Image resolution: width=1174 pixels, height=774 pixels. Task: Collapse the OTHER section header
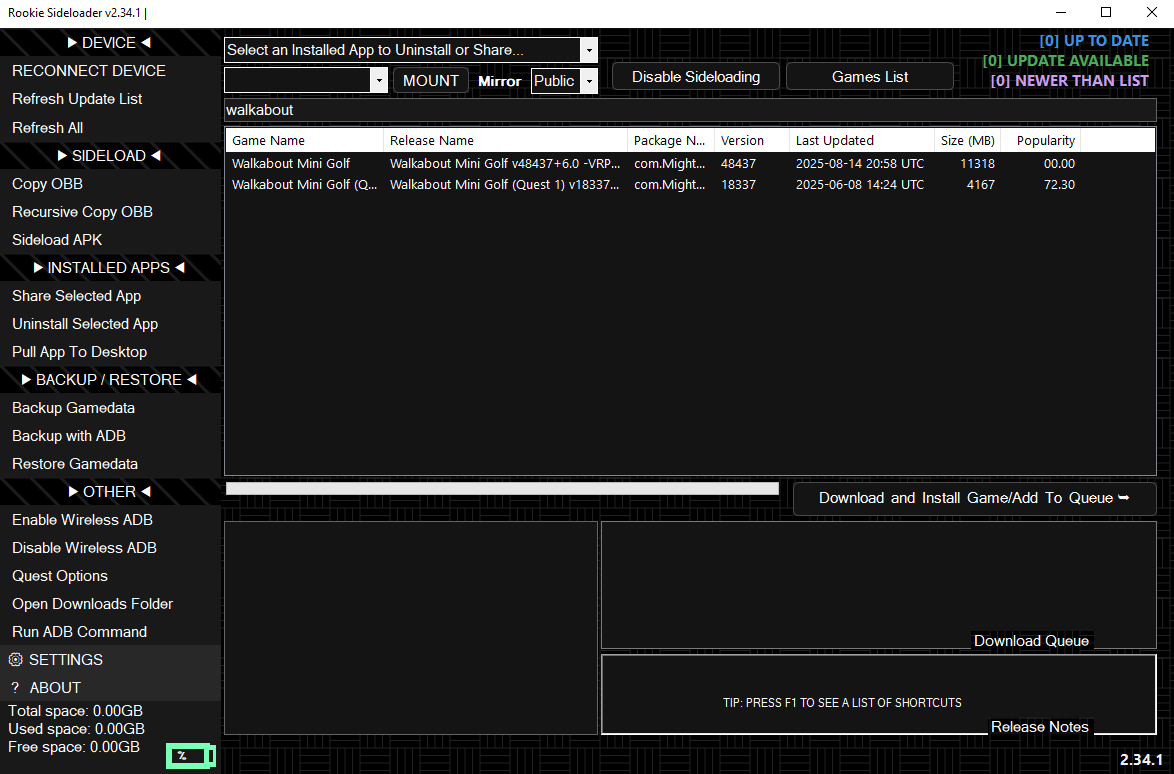coord(110,492)
